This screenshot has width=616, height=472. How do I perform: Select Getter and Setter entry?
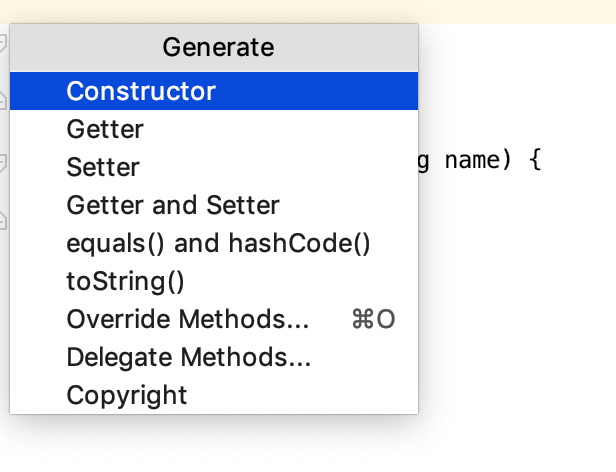pyautogui.click(x=173, y=205)
